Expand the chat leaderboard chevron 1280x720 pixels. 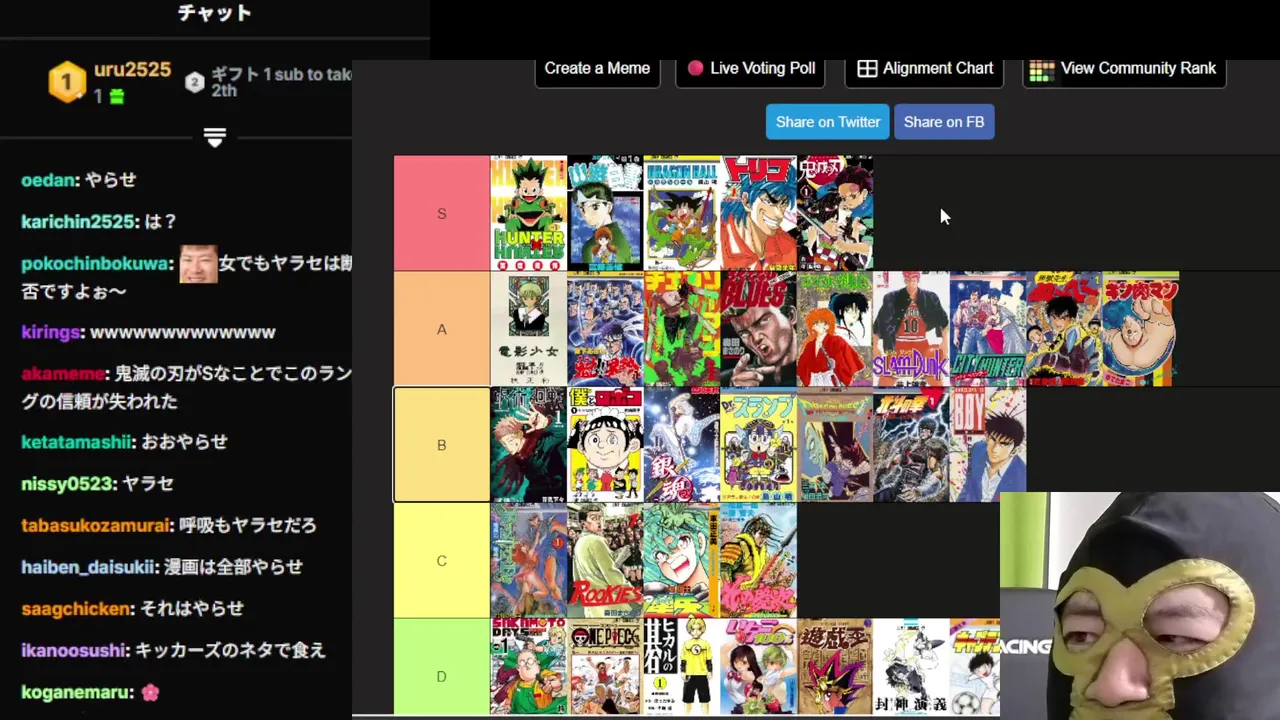coord(215,137)
